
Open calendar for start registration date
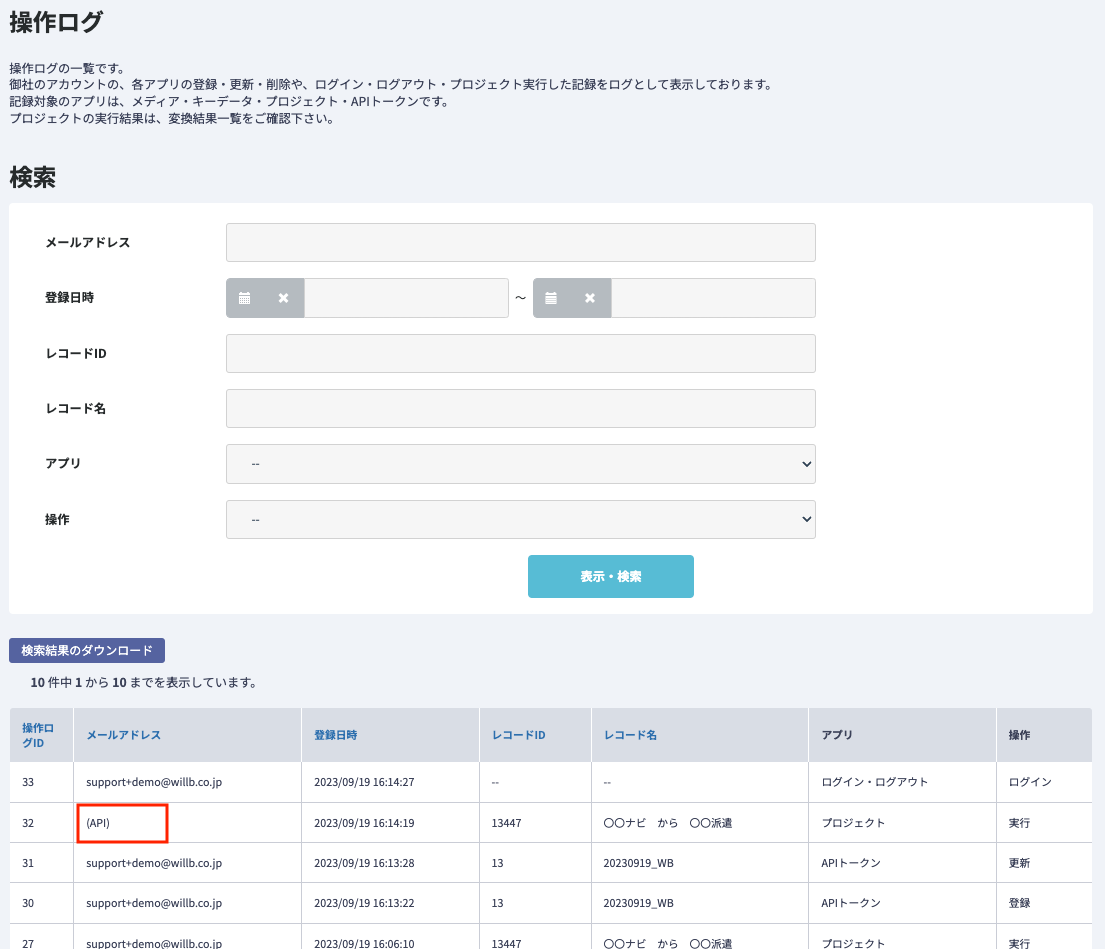point(245,298)
